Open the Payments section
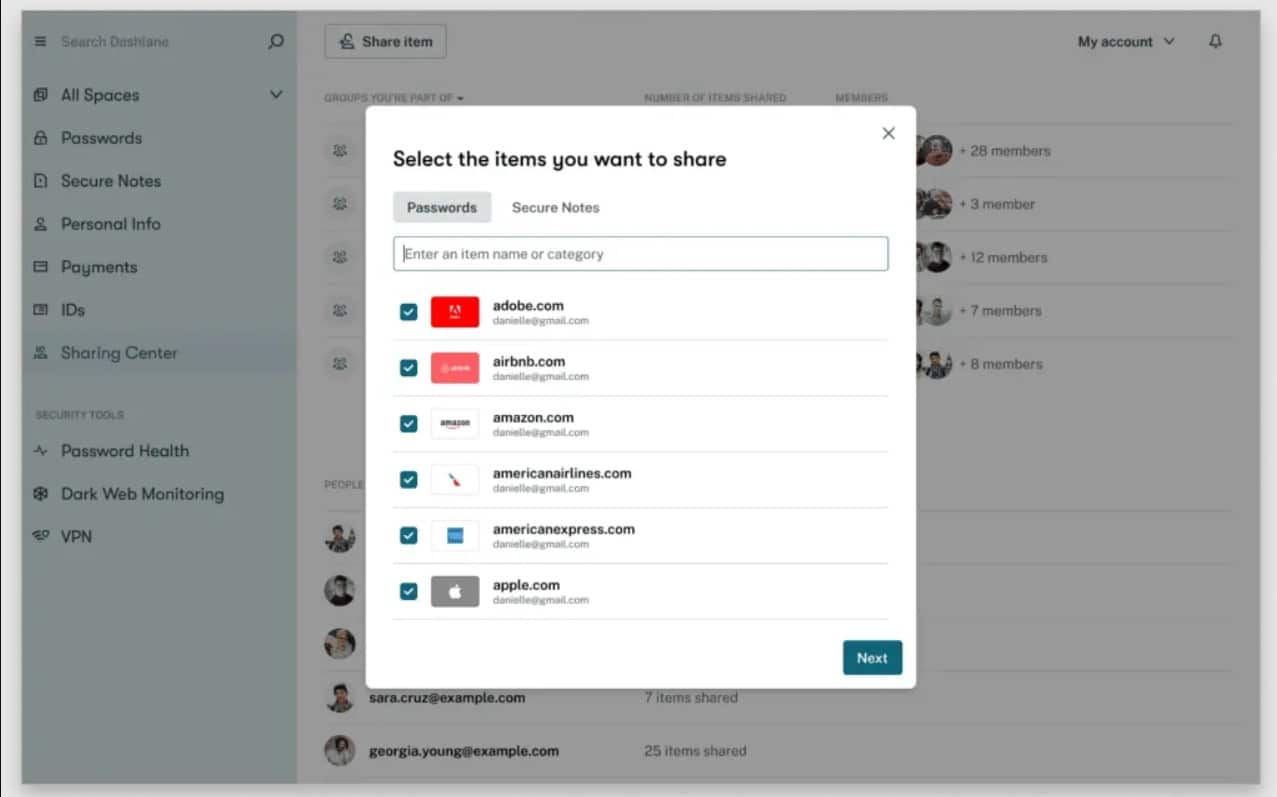Image resolution: width=1277 pixels, height=797 pixels. pyautogui.click(x=101, y=267)
